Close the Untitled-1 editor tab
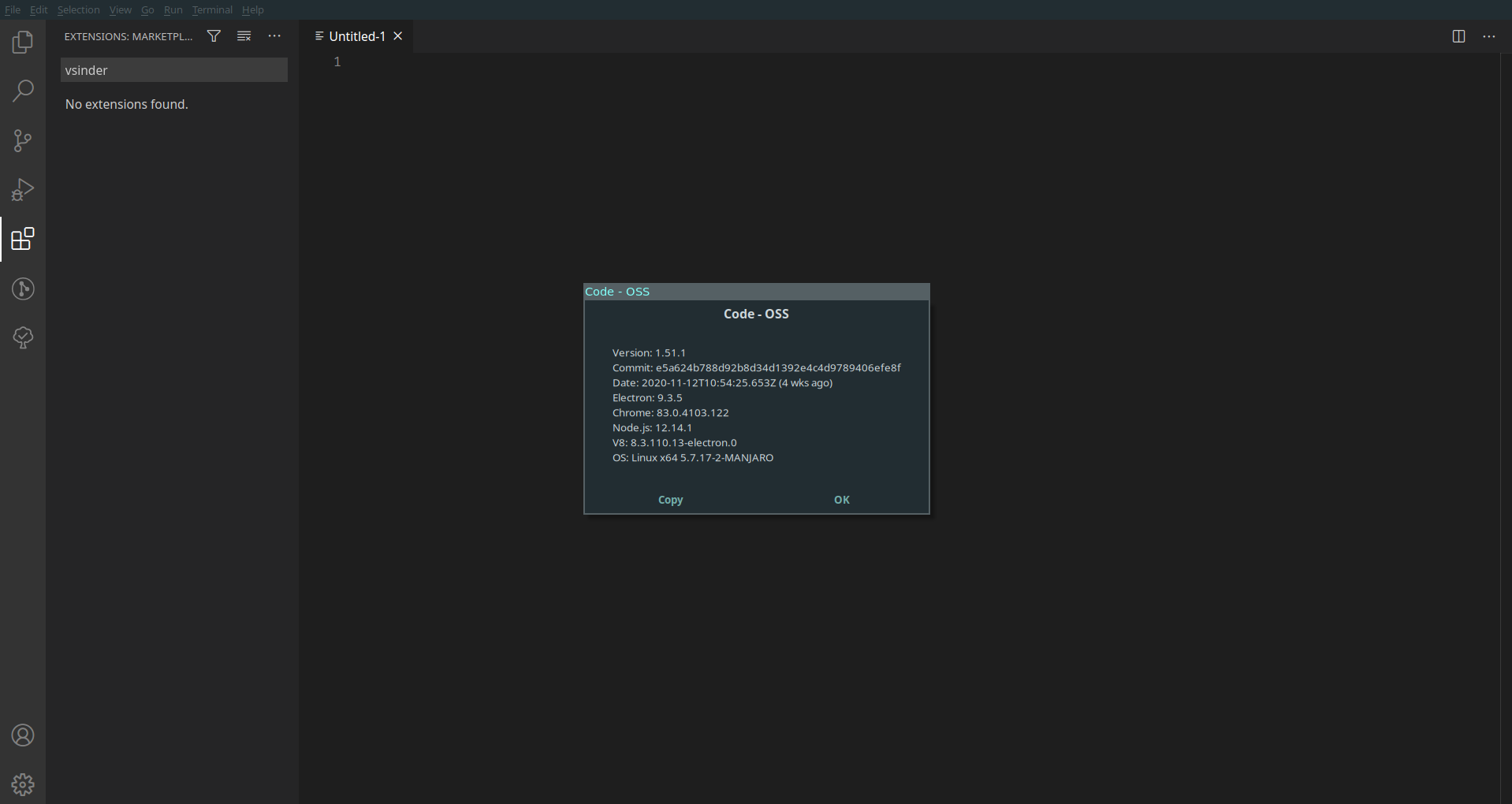Screen dimensions: 1512x804 click(398, 35)
